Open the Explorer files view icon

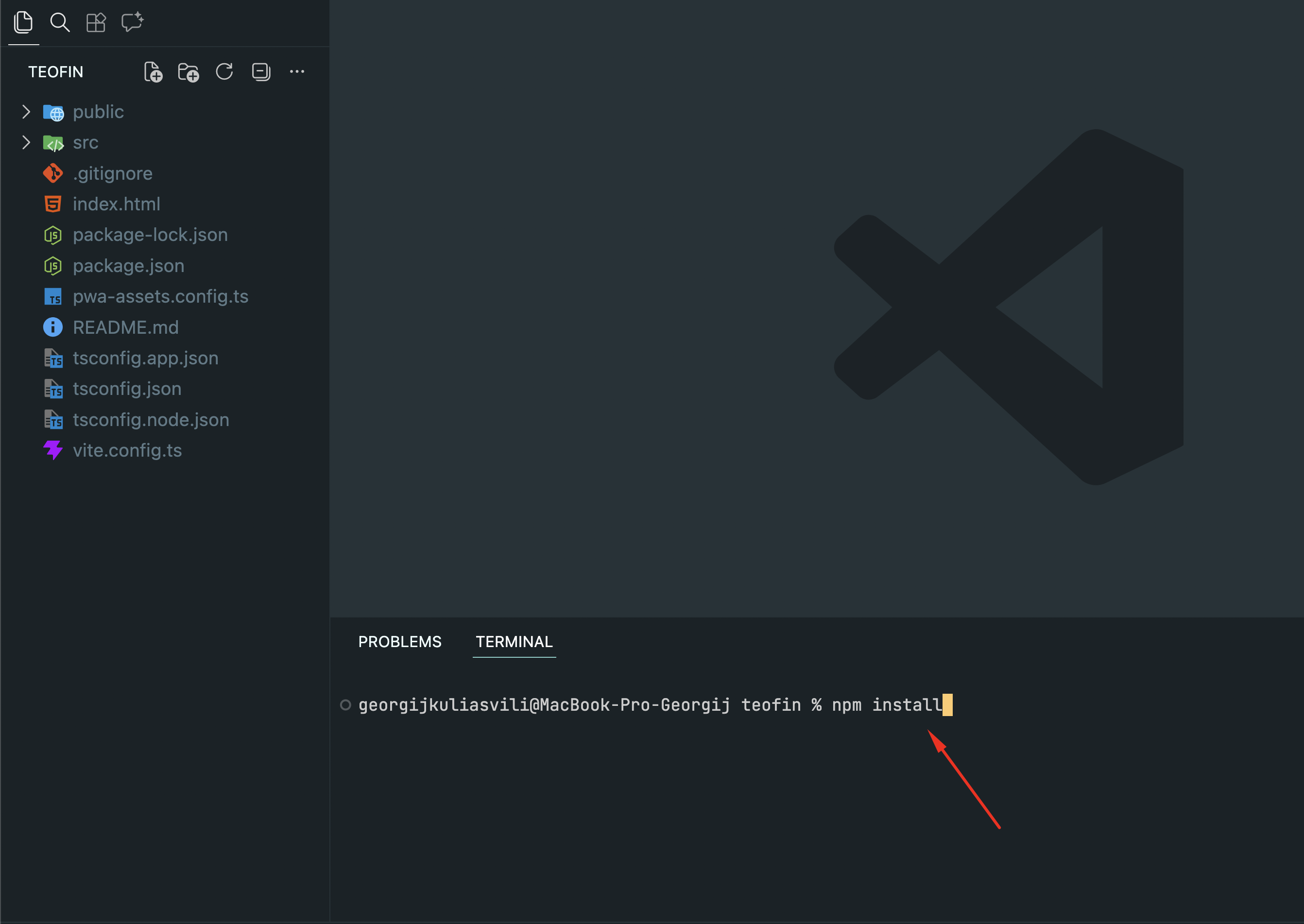pyautogui.click(x=23, y=23)
